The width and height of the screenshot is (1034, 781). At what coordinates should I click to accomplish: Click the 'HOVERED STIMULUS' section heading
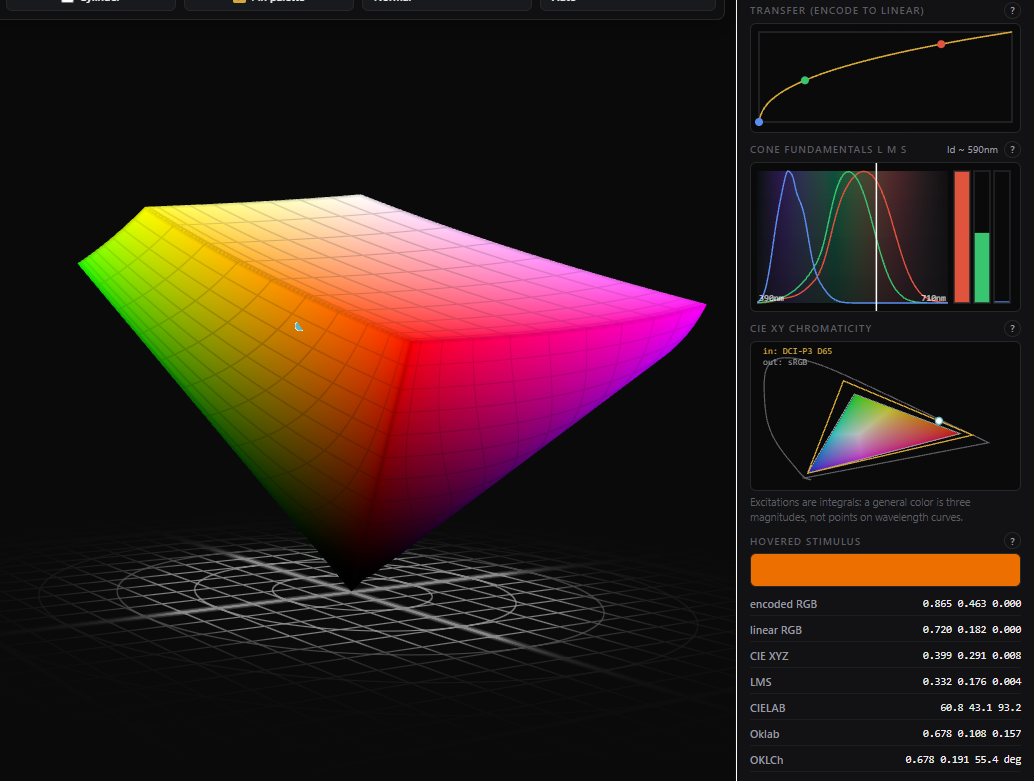tap(805, 542)
